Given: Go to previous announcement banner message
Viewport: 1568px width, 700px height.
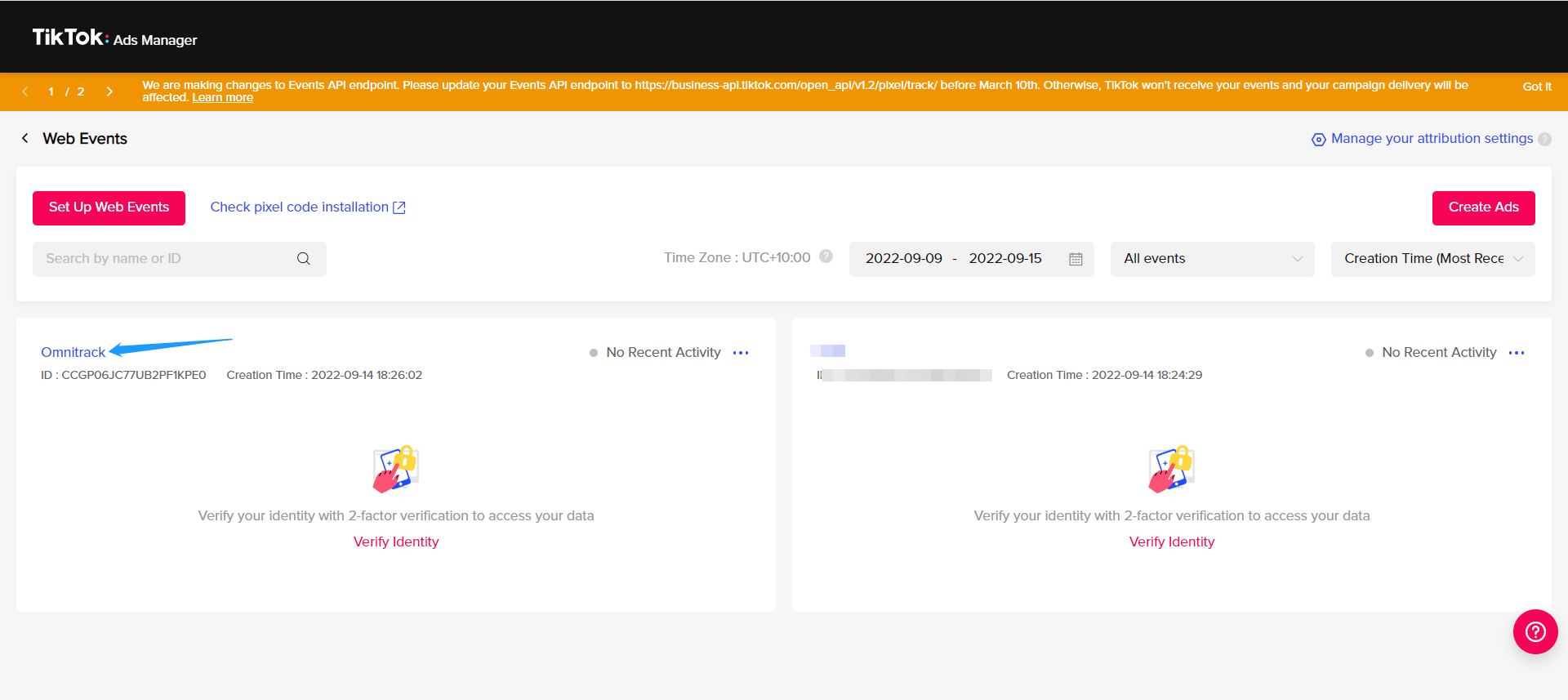Looking at the screenshot, I should click(x=25, y=91).
